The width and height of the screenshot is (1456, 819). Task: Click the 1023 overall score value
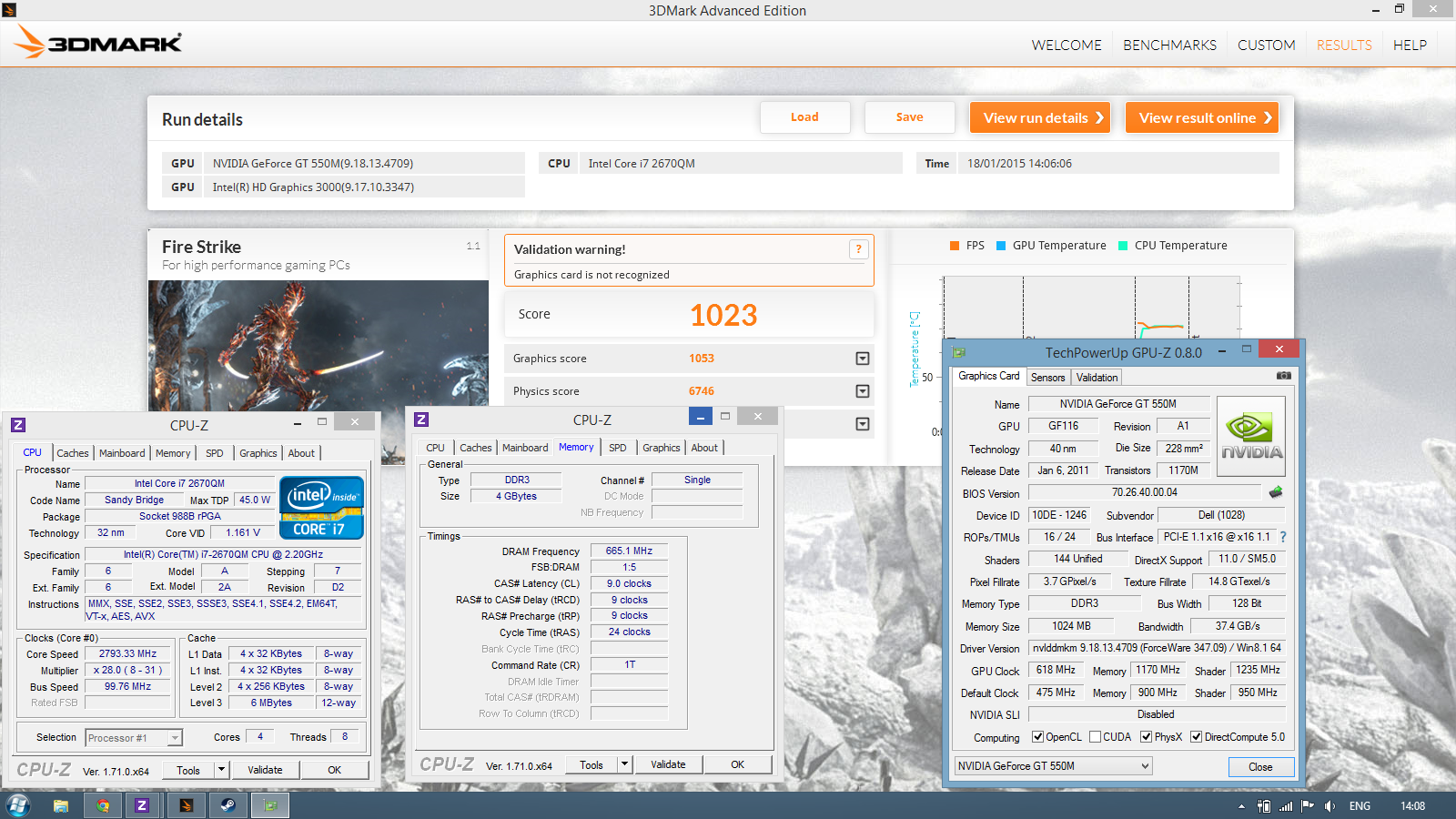point(723,315)
